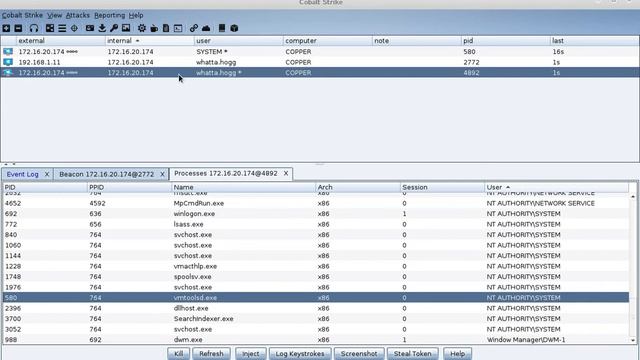This screenshot has height=360, width=640.
Task: Click the Log Keystrokes button
Action: 300,353
